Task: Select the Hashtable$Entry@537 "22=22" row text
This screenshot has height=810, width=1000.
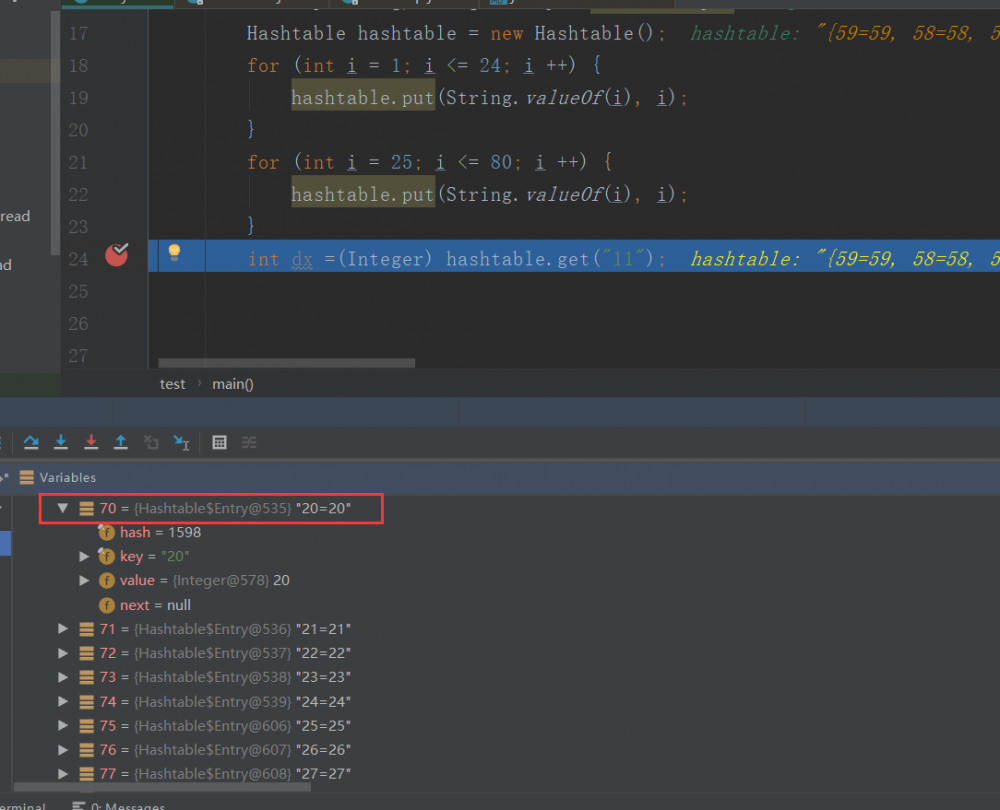Action: (x=225, y=653)
